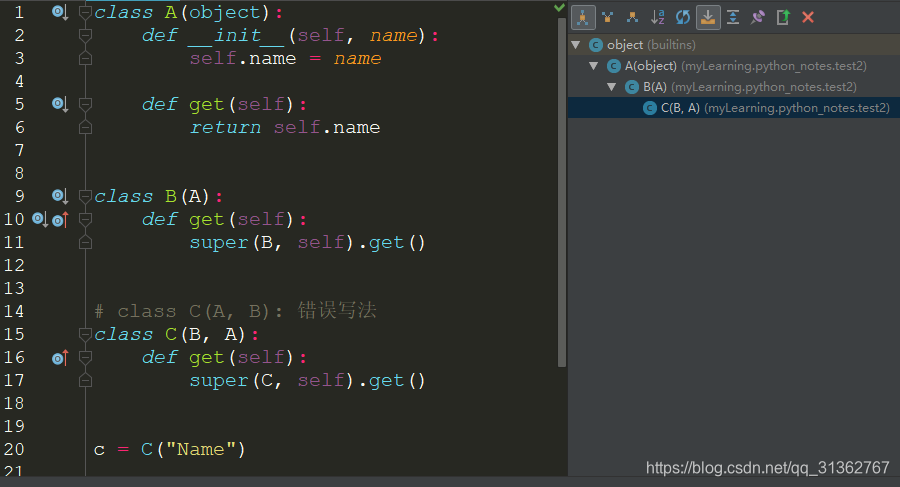This screenshot has height=487, width=900.
Task: Collapse the object (builtins) tree node
Action: tap(576, 45)
